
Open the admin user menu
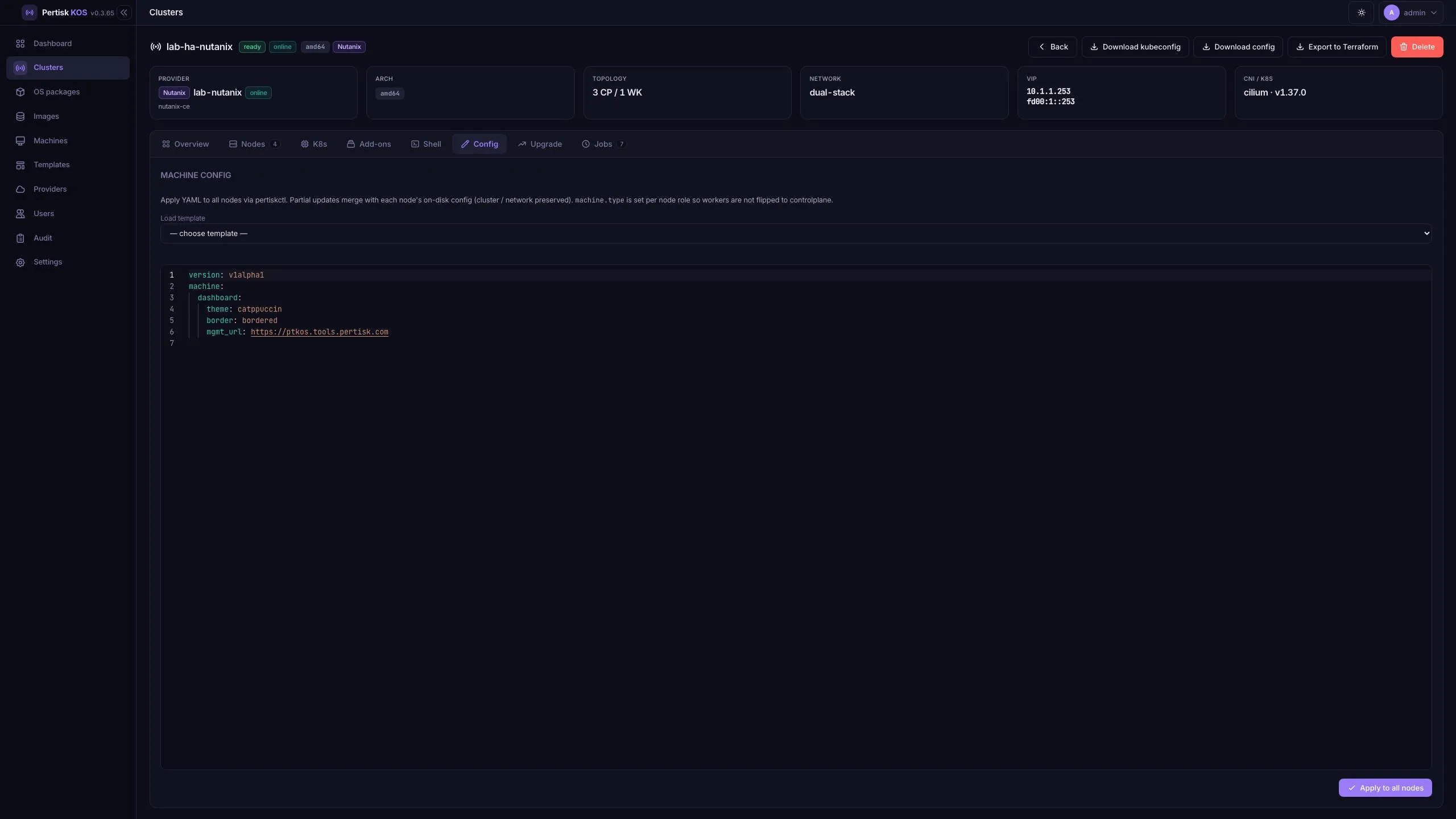[x=1410, y=13]
